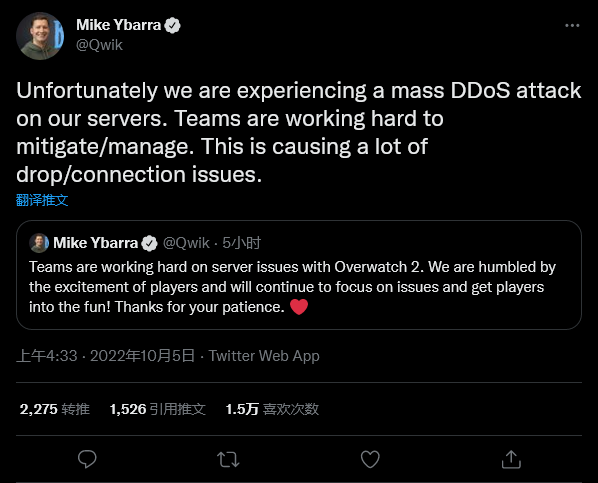Retweet using the arrows icon
The width and height of the screenshot is (598, 483).
tap(228, 459)
